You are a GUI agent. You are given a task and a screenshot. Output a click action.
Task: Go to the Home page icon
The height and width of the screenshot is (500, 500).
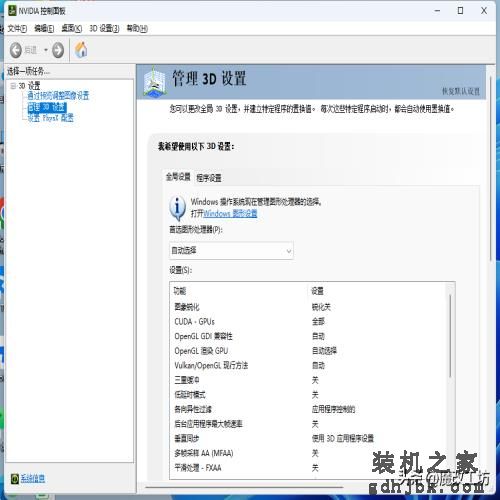click(x=81, y=50)
